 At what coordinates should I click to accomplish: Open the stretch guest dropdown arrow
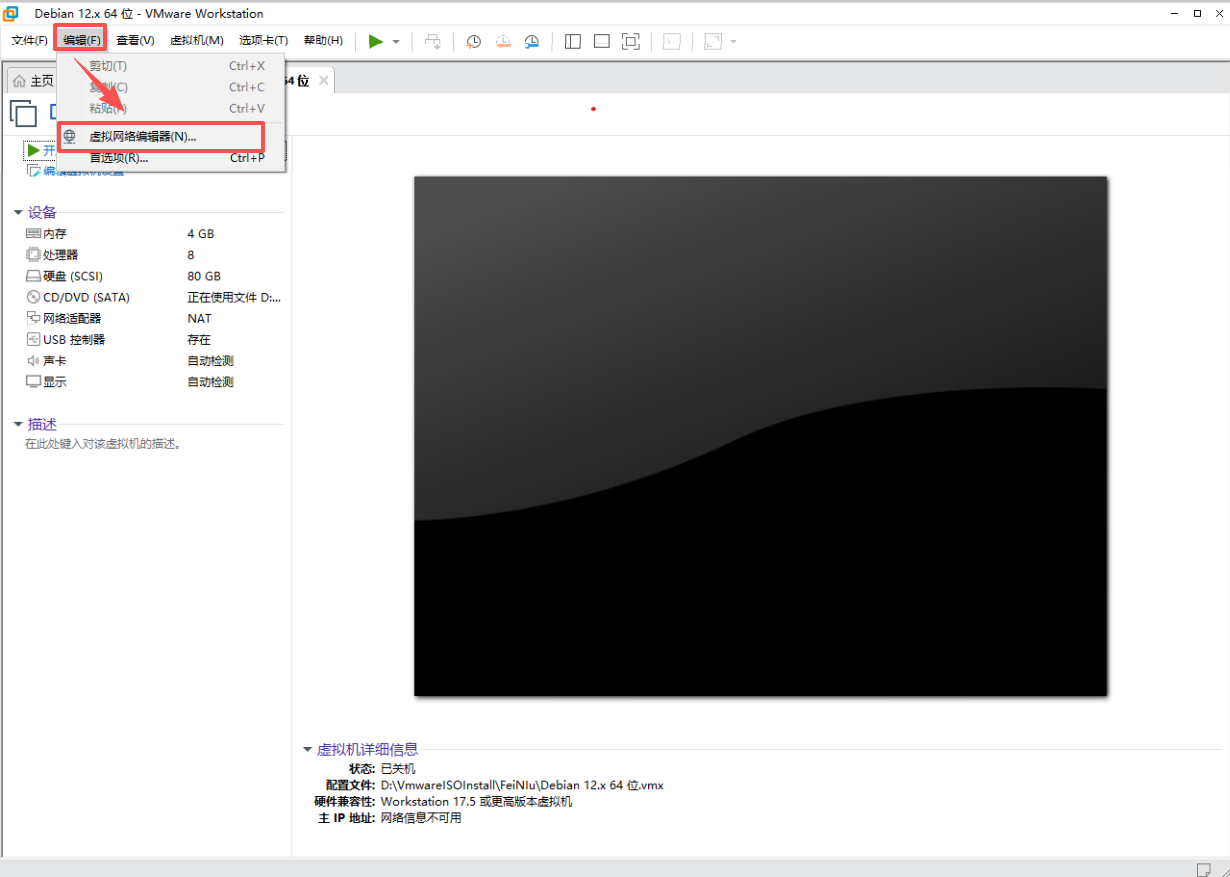[733, 41]
